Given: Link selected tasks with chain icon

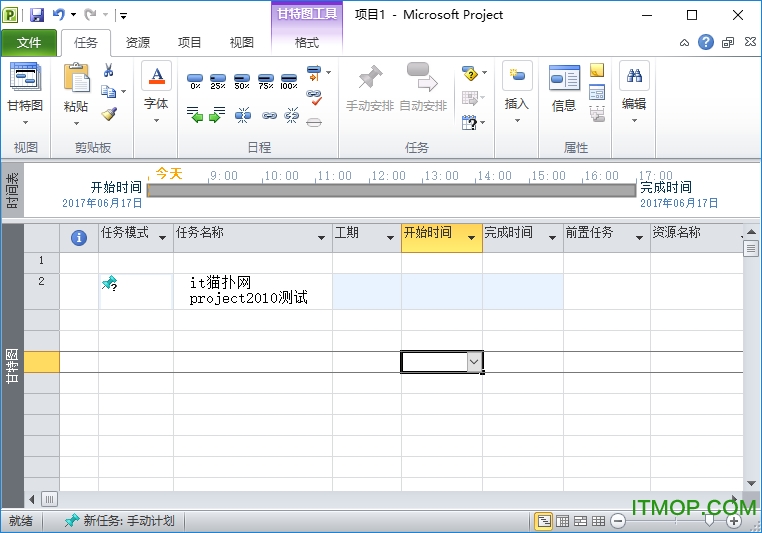Looking at the screenshot, I should [x=269, y=115].
